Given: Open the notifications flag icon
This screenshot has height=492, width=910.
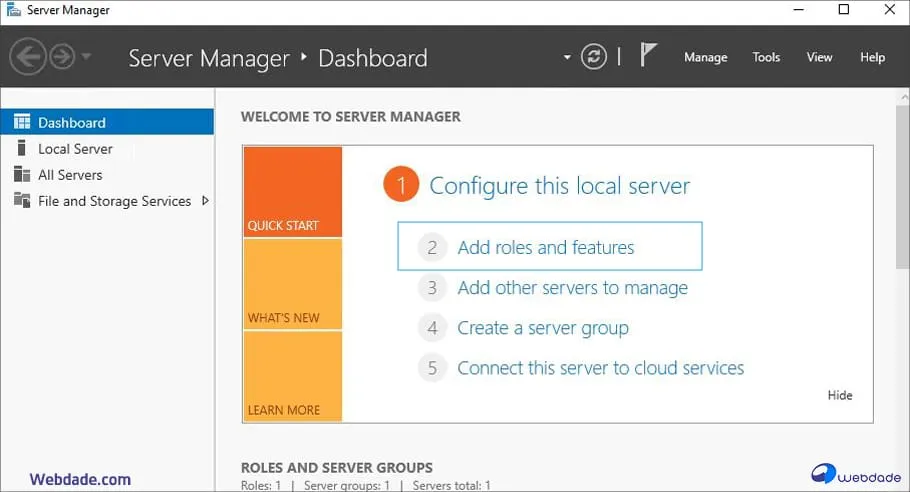Looking at the screenshot, I should click(648, 56).
